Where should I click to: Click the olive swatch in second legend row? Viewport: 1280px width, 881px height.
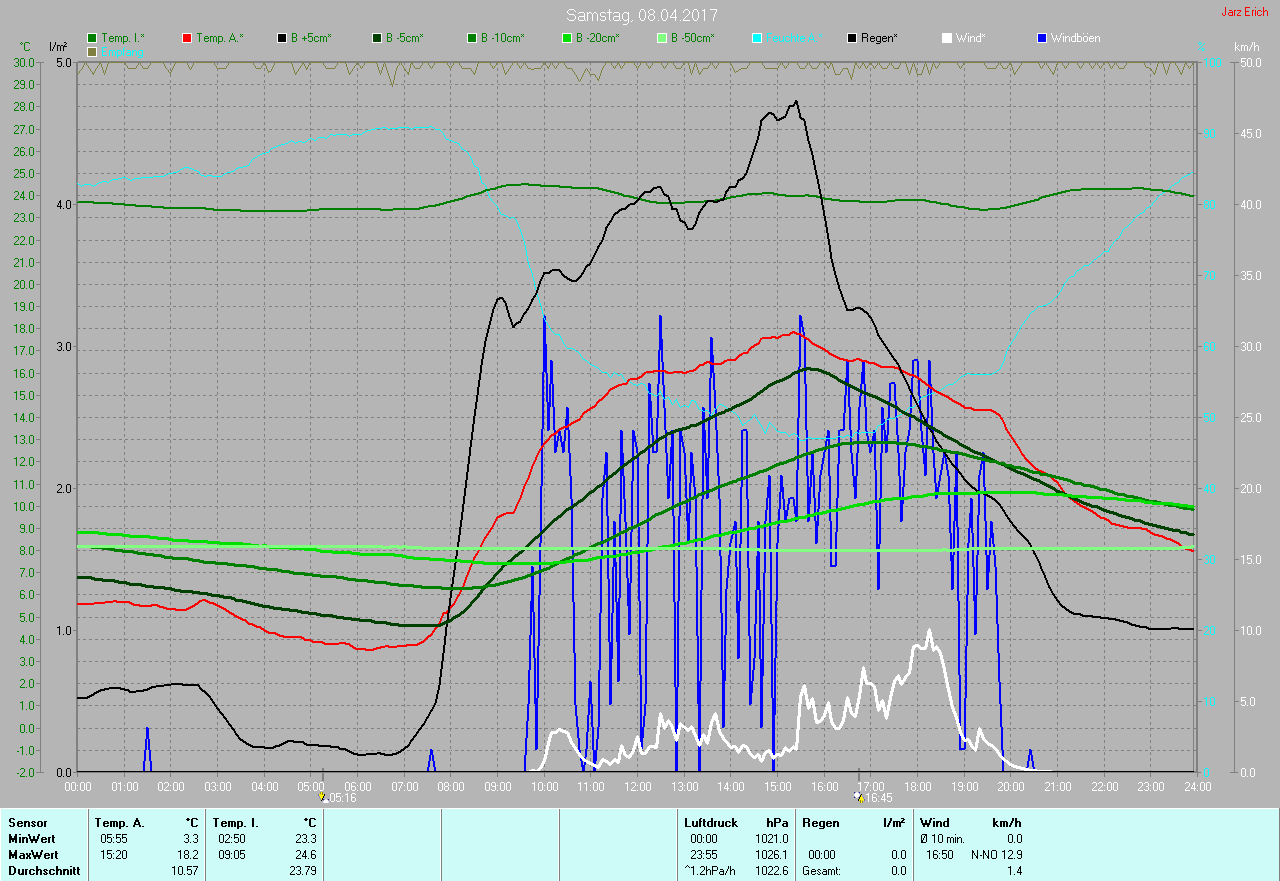[x=92, y=51]
